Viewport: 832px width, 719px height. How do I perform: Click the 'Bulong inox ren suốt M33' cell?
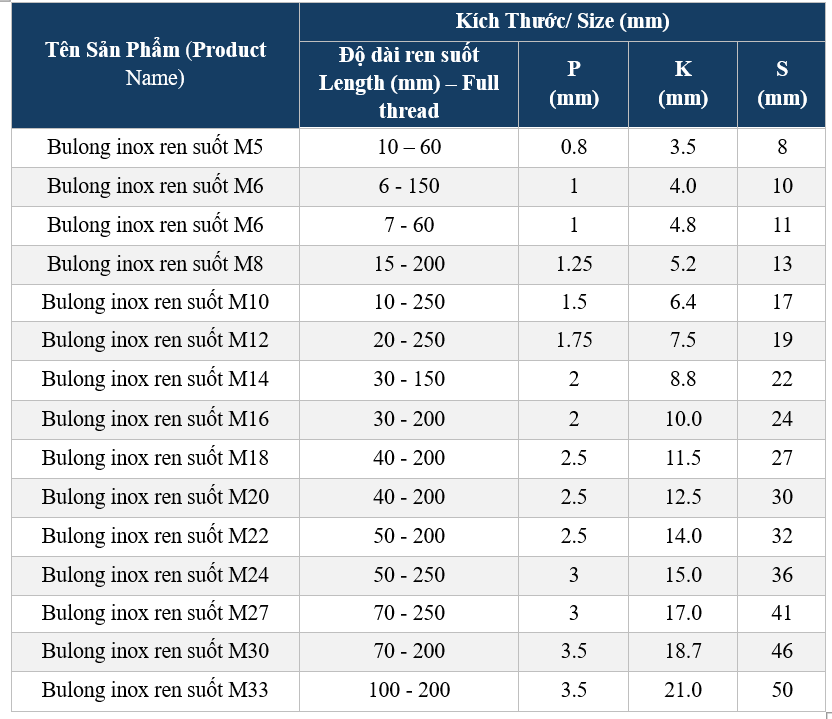(x=155, y=690)
